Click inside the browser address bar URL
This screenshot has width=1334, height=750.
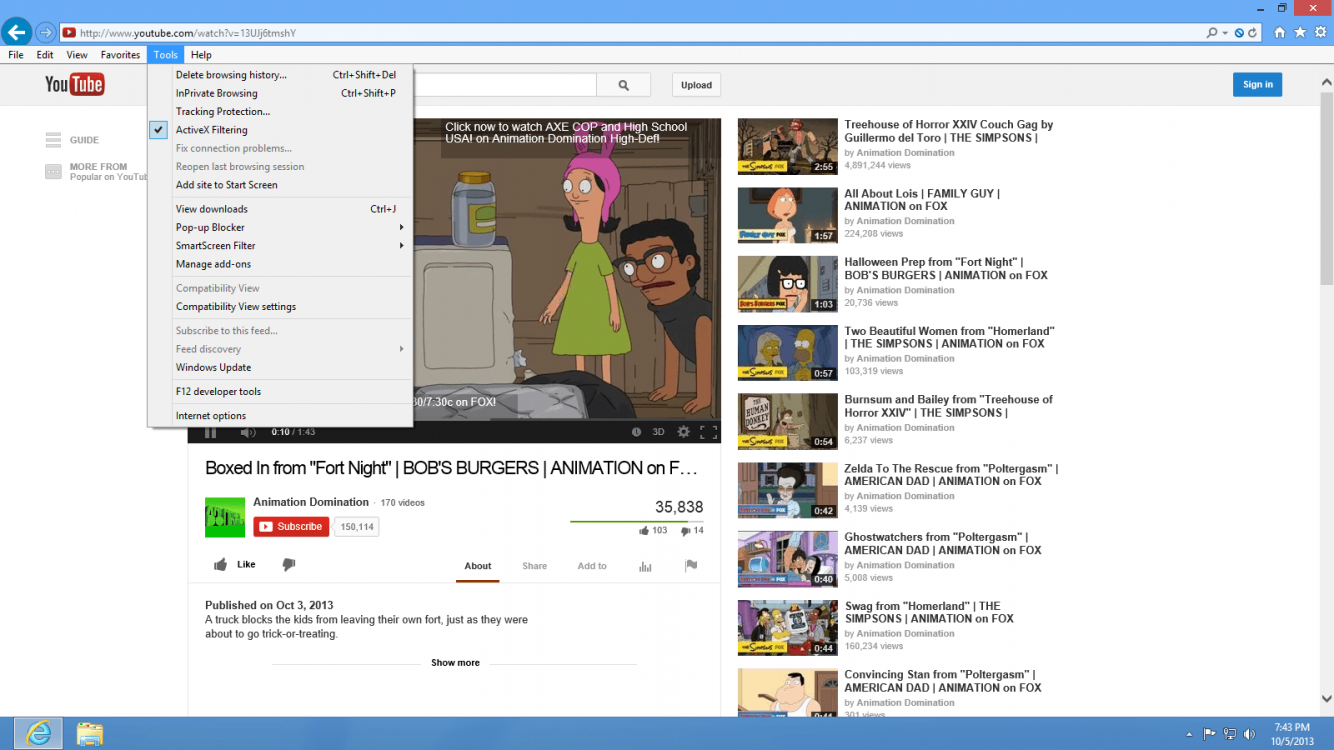tap(630, 33)
